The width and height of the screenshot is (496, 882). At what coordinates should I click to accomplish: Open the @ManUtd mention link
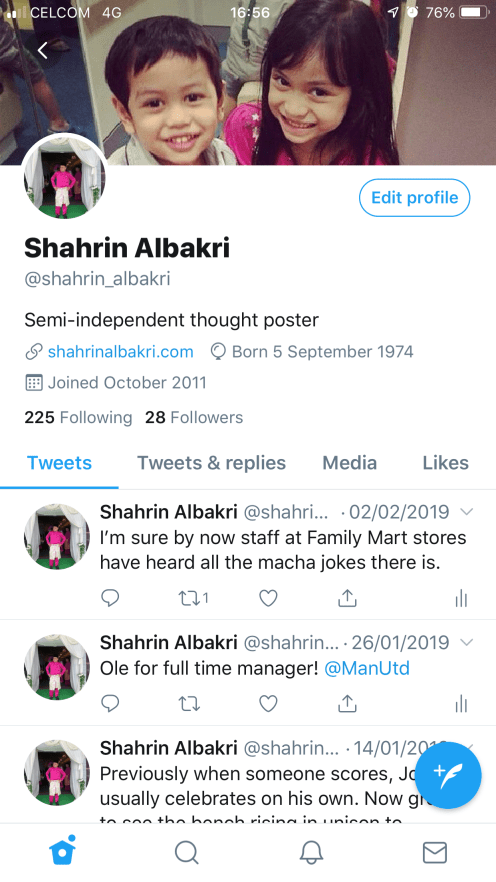coord(367,668)
